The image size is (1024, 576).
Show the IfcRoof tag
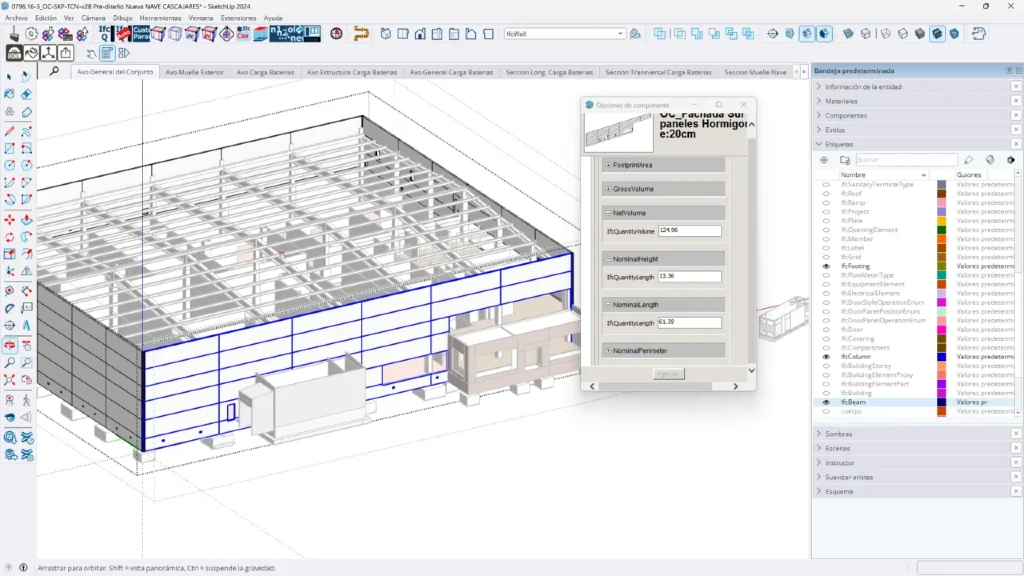tap(825, 192)
